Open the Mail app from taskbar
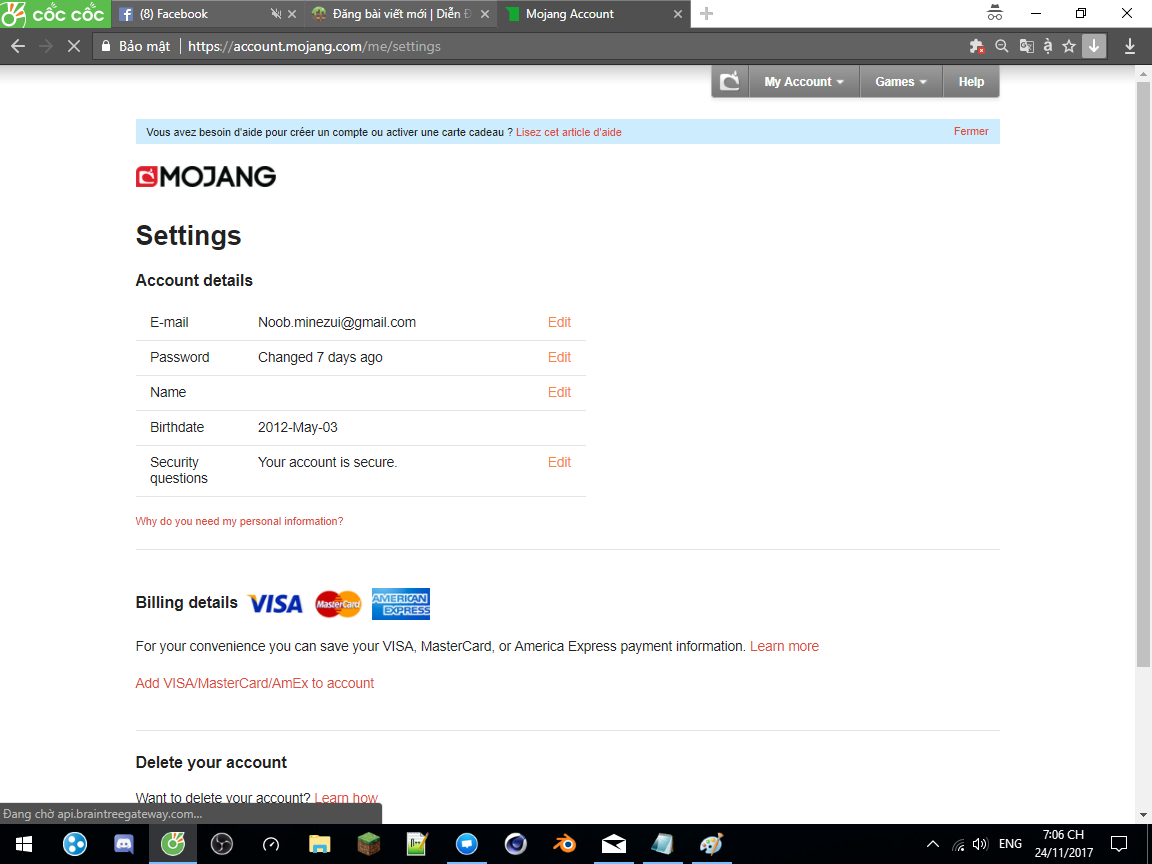1152x864 pixels. tap(613, 844)
